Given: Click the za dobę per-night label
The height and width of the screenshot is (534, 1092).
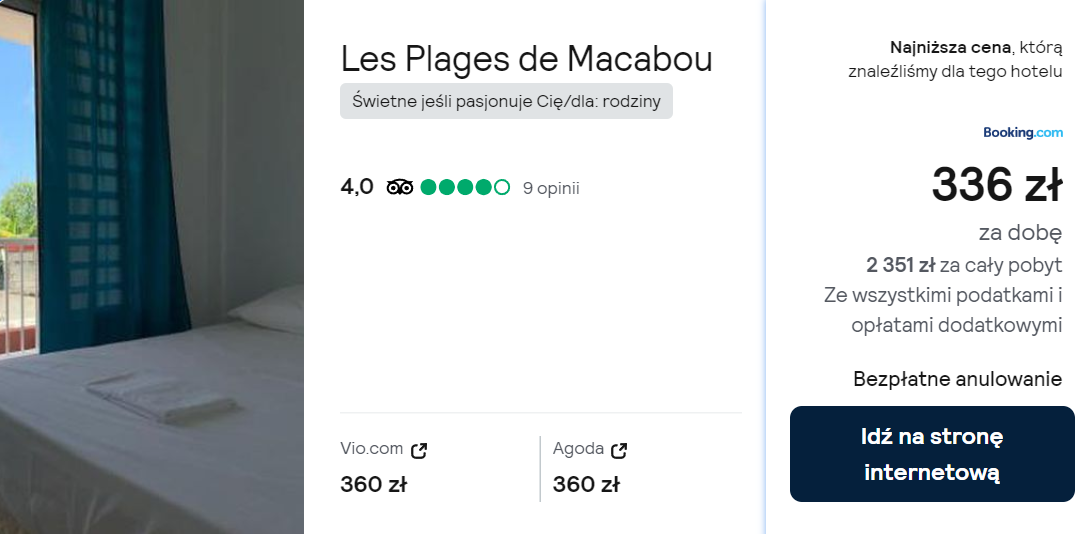Looking at the screenshot, I should tap(1020, 233).
